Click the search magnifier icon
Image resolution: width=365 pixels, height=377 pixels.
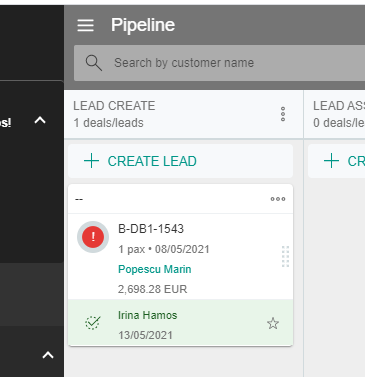94,63
